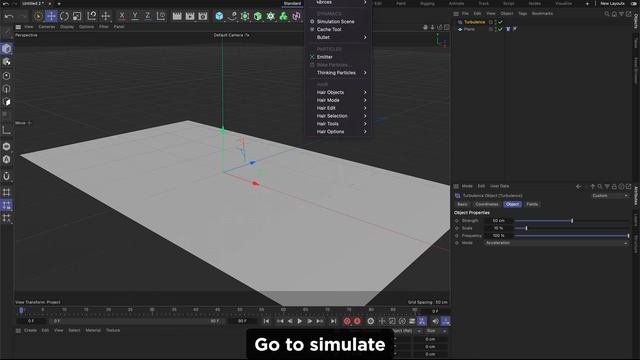Switch to the Fields attributes tab
This screenshot has width=640, height=360.
tap(532, 204)
